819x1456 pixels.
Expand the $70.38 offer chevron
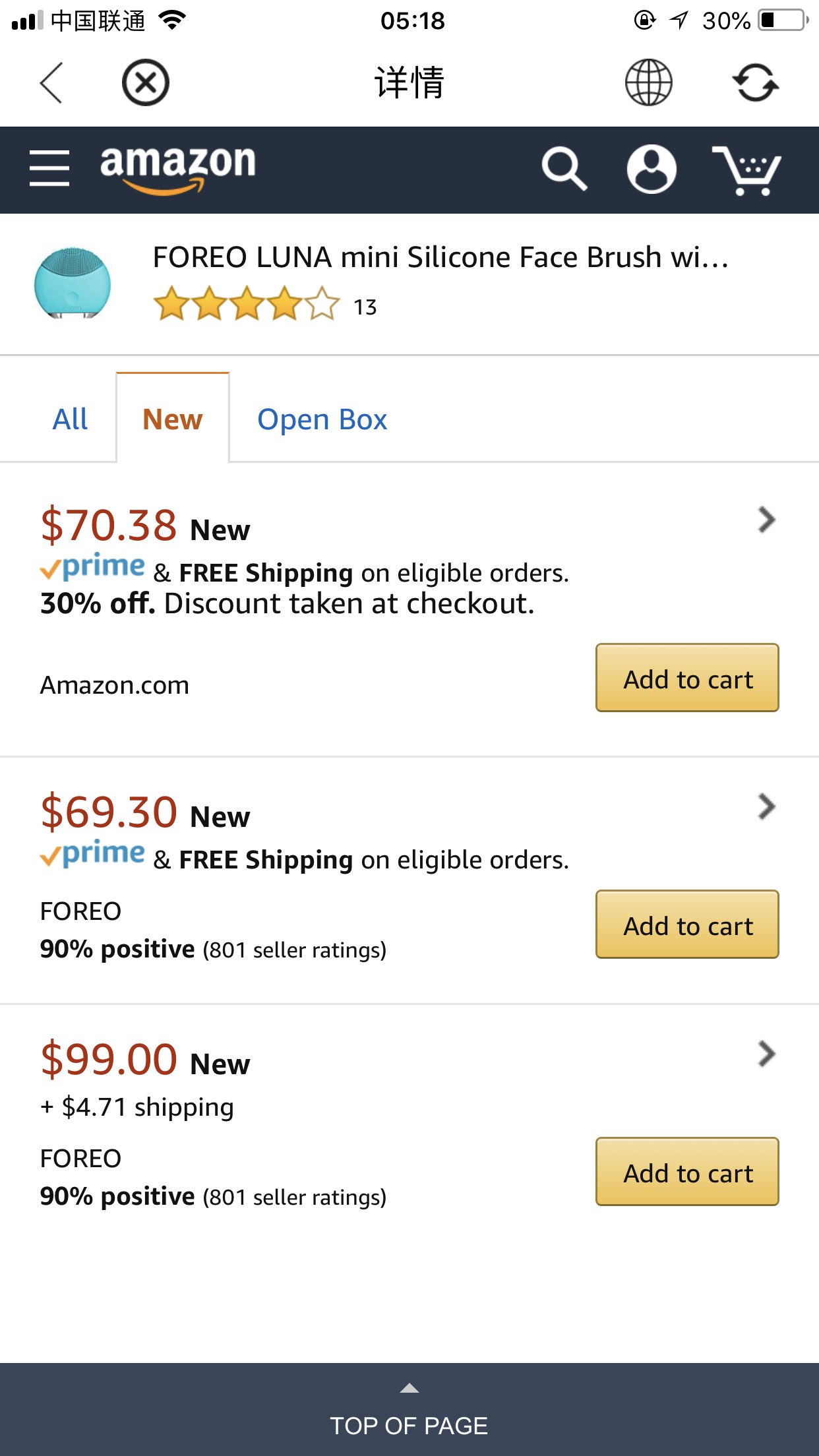click(x=766, y=520)
